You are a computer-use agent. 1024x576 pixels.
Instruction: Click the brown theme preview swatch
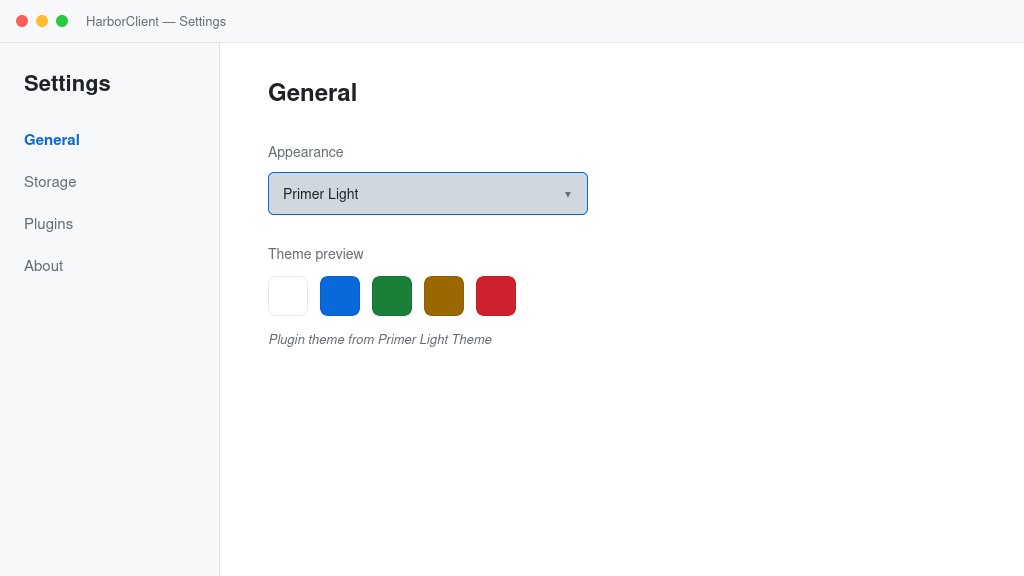click(444, 296)
